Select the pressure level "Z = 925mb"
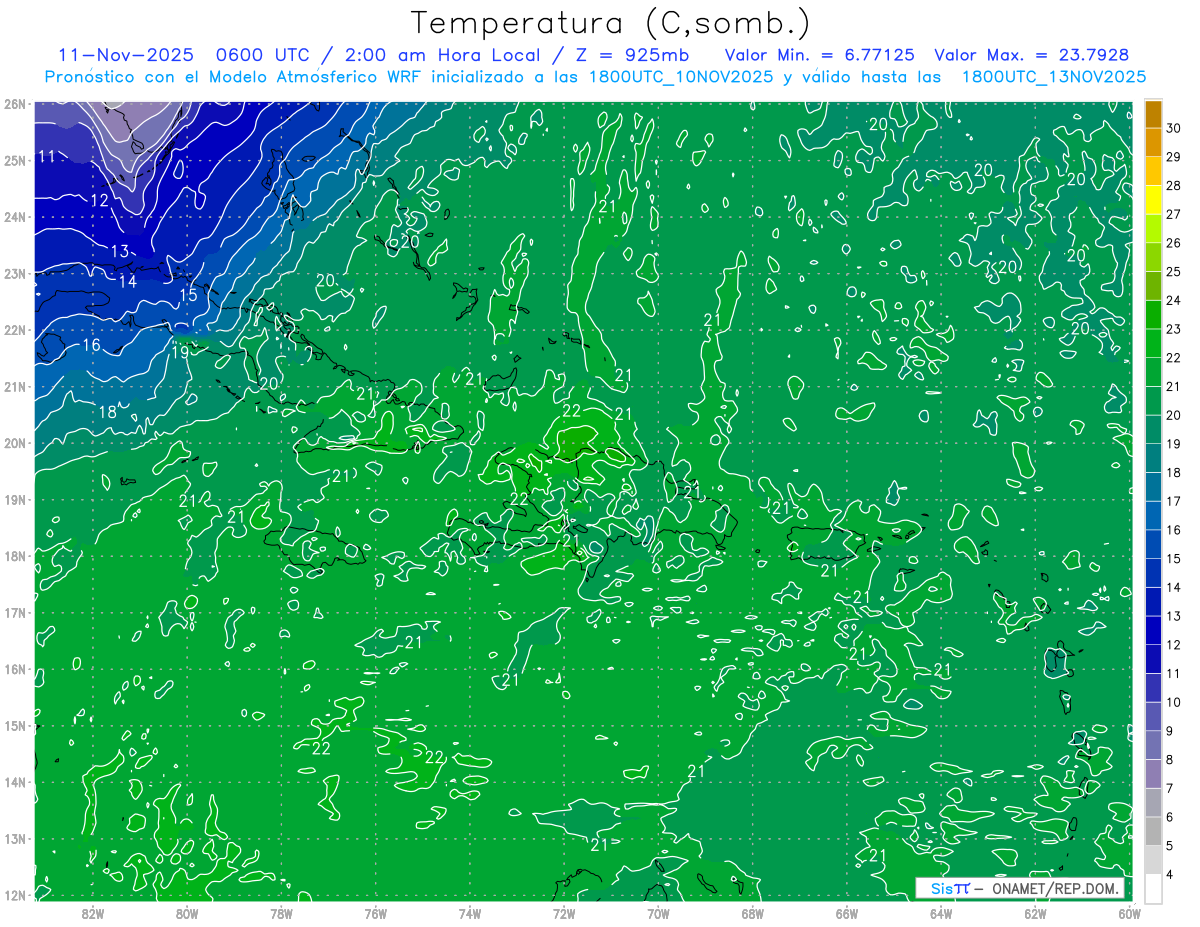The image size is (1200, 927). tap(631, 55)
